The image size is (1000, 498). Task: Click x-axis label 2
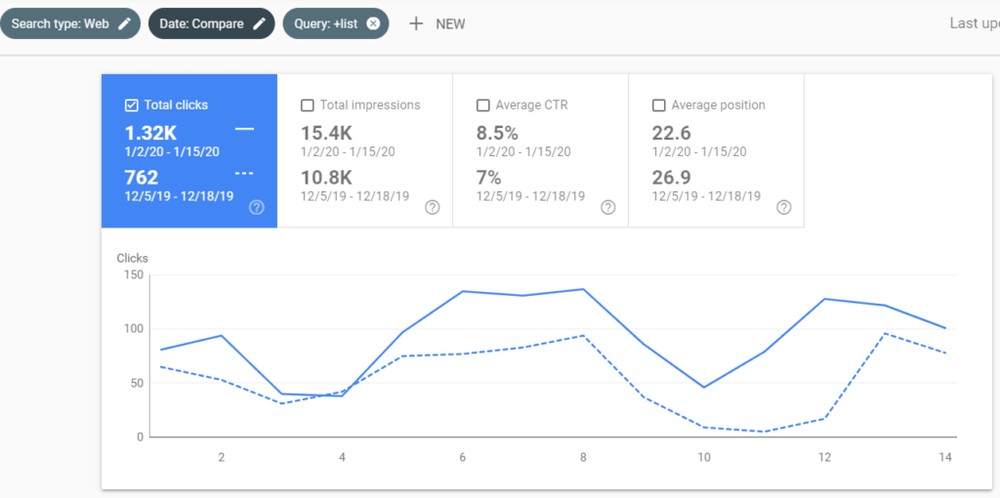coord(221,457)
